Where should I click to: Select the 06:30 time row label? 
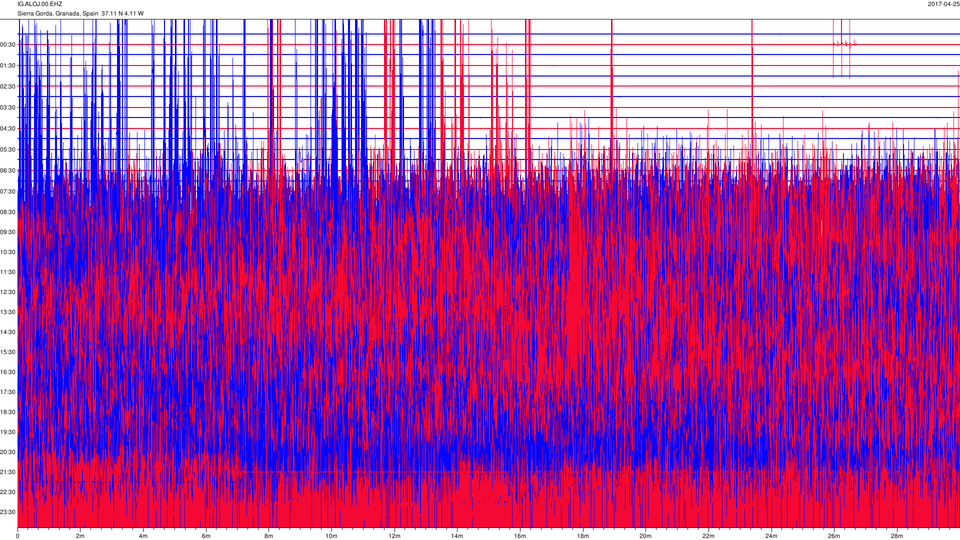[8, 170]
